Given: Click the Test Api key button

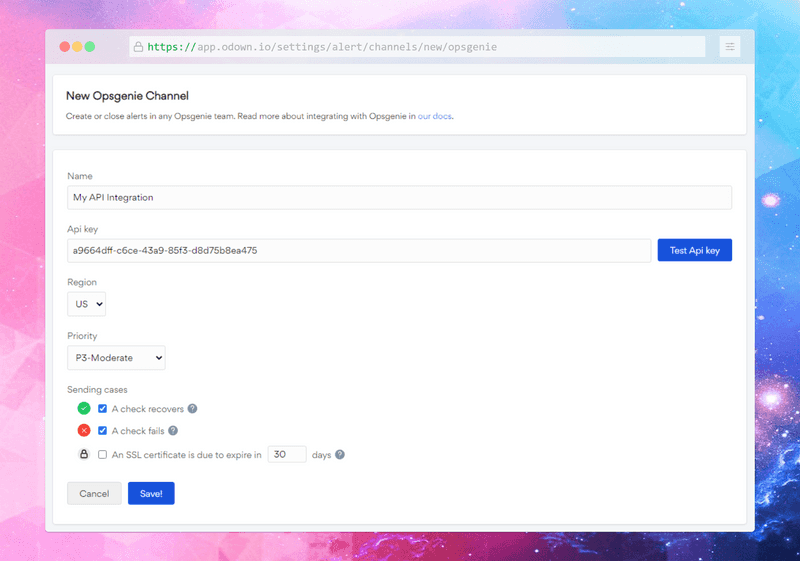Looking at the screenshot, I should click(x=694, y=250).
